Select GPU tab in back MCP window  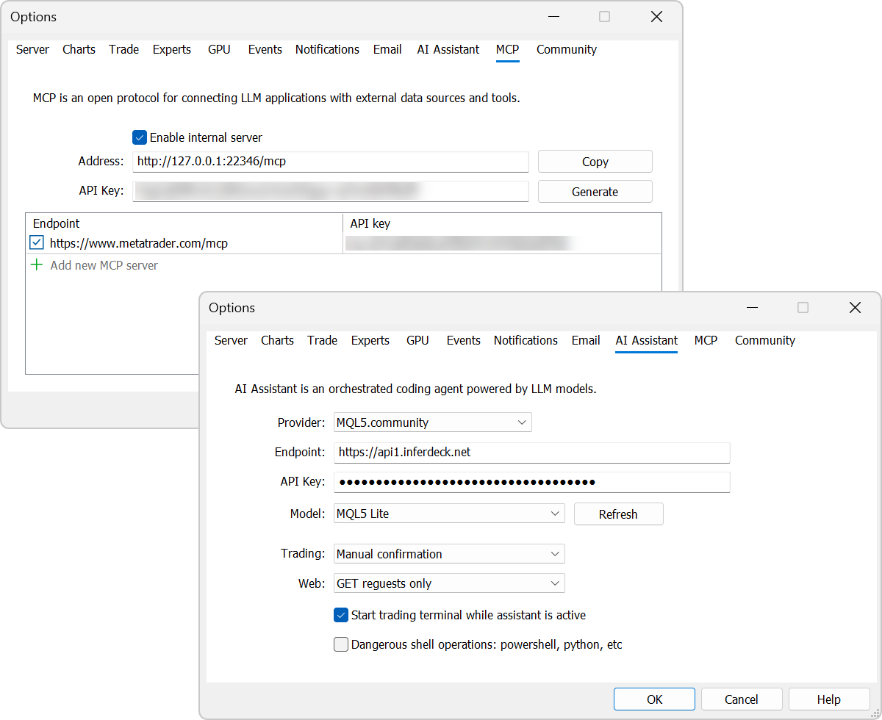tap(219, 50)
